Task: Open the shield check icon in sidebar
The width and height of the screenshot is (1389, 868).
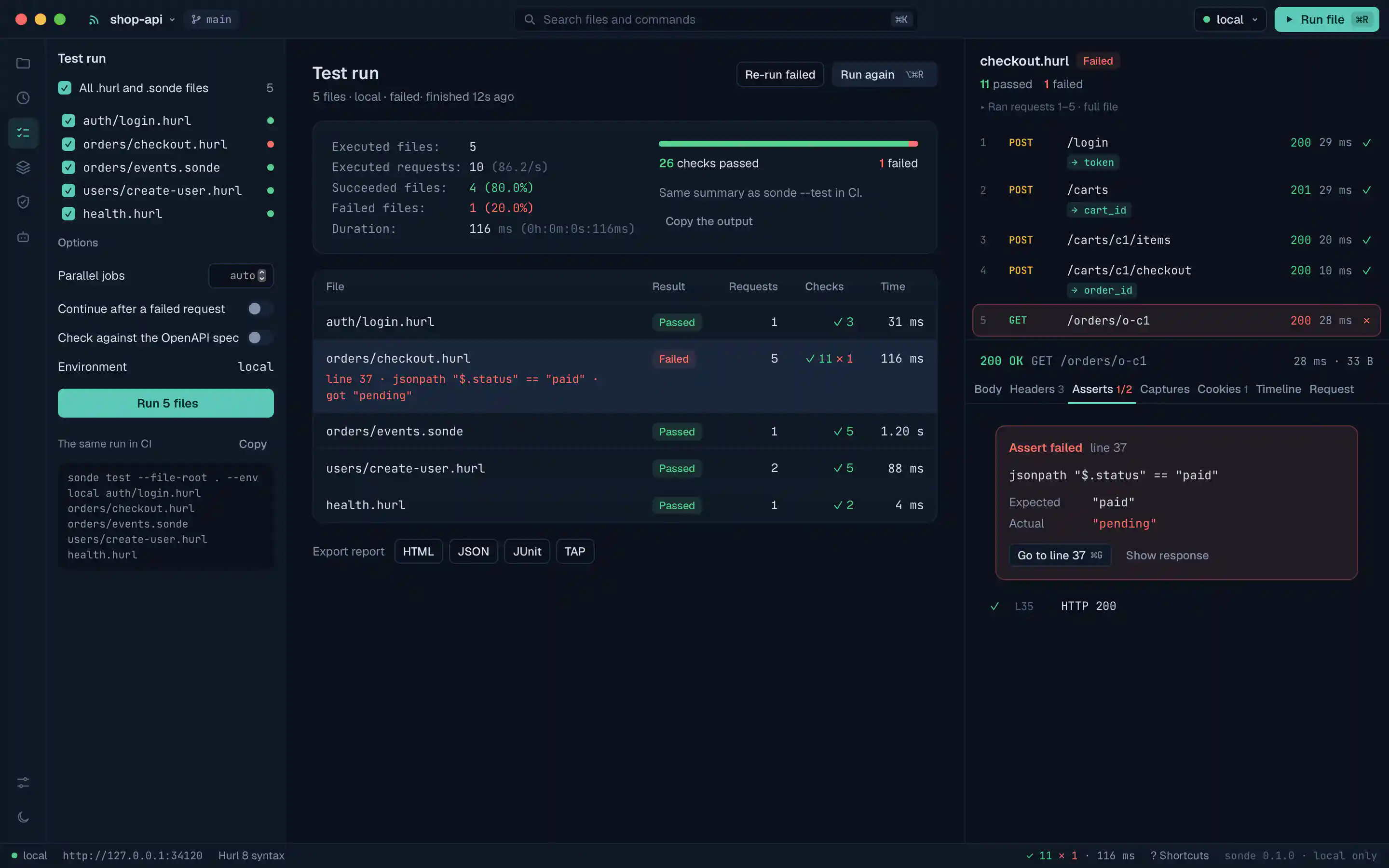Action: point(23,202)
